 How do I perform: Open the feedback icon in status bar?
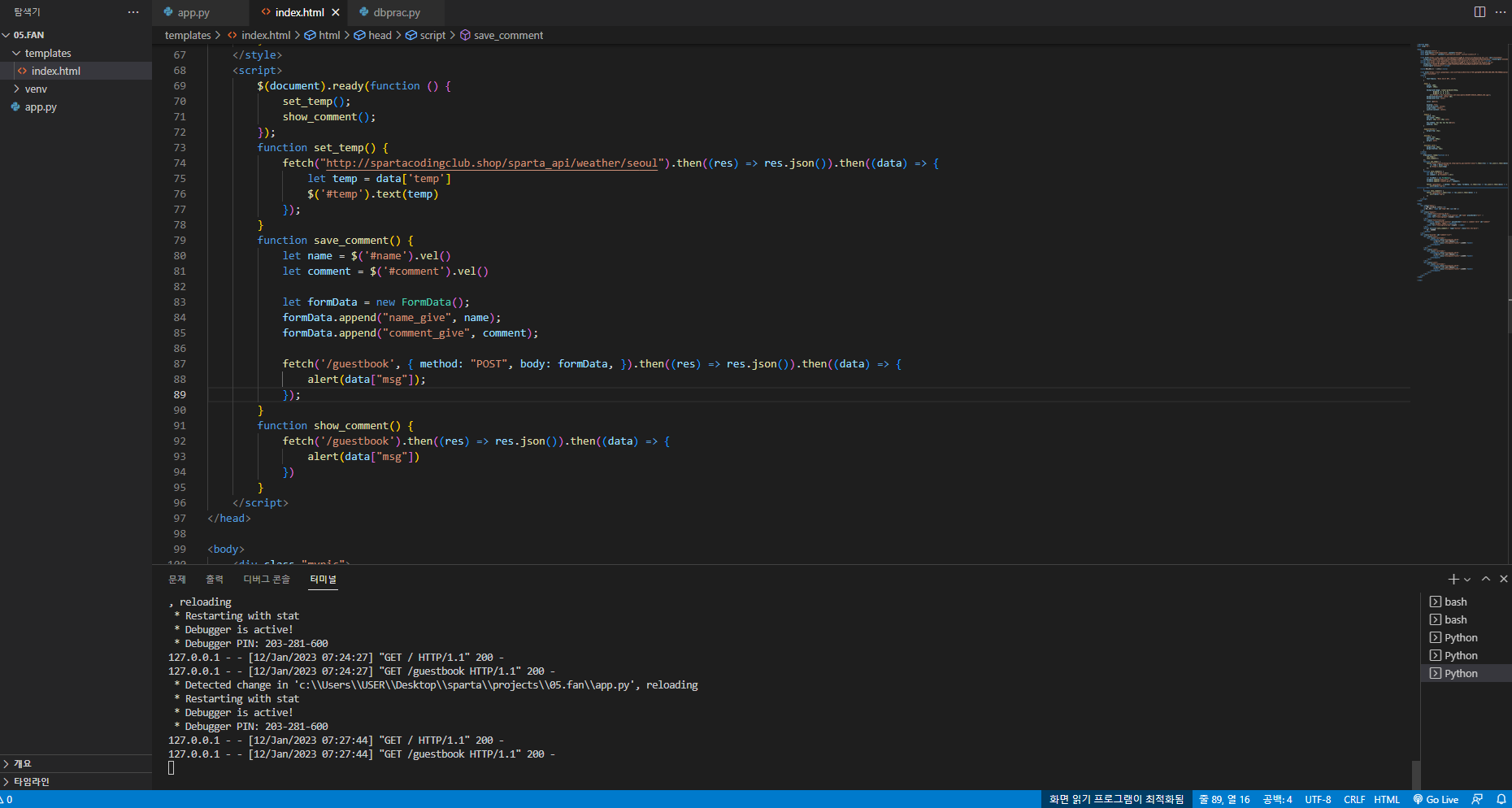coord(1478,800)
